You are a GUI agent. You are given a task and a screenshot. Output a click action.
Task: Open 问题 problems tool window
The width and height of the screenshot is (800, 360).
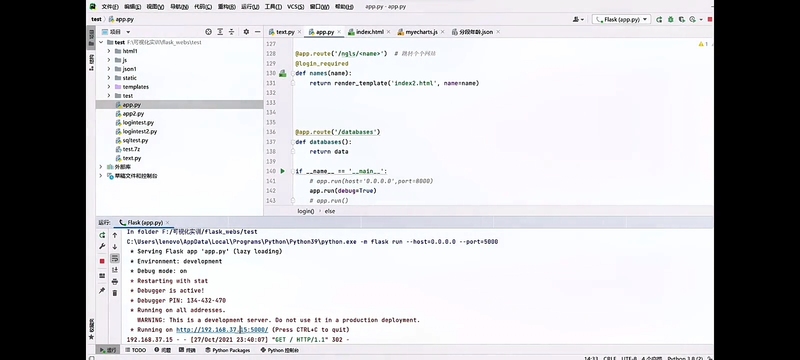[x=163, y=350]
